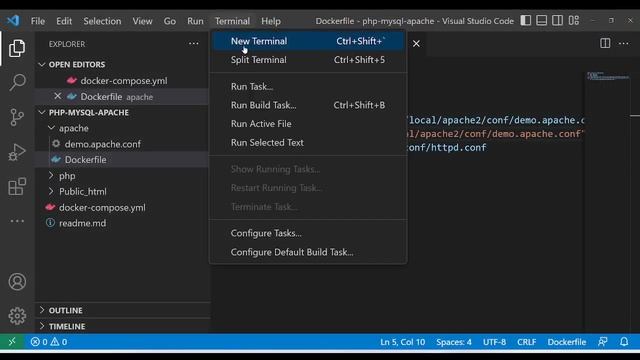Click the editor minimap
The width and height of the screenshot is (640, 360).
pos(608,76)
